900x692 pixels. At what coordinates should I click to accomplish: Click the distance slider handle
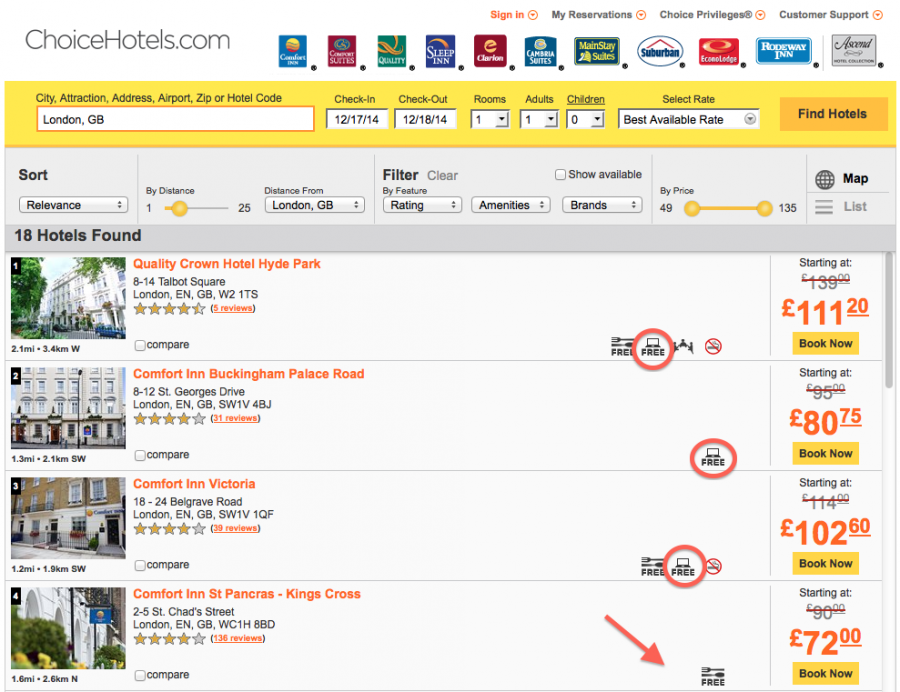[x=179, y=208]
